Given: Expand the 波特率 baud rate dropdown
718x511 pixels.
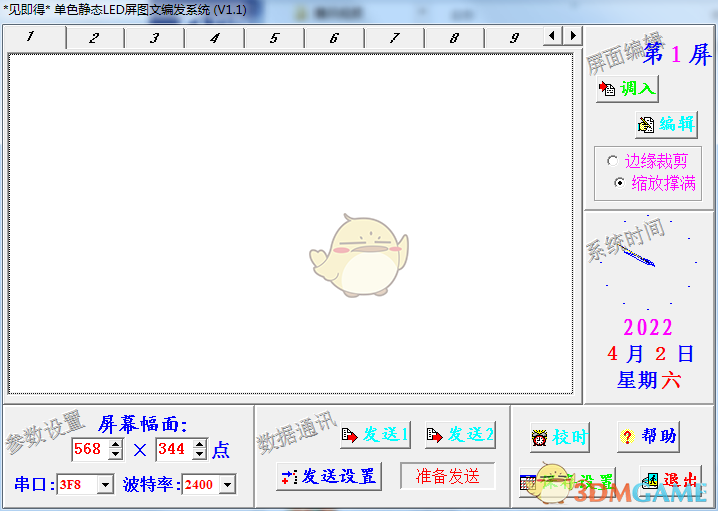Looking at the screenshot, I should [226, 485].
